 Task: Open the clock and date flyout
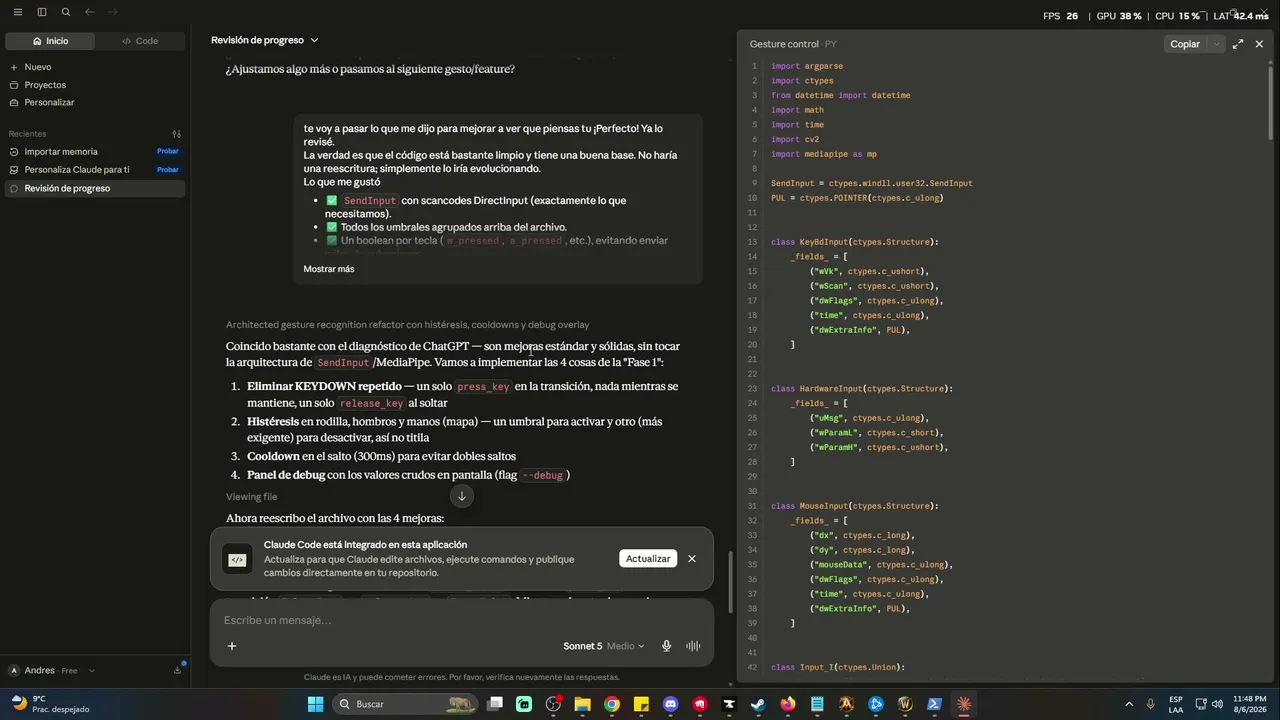coord(1250,704)
